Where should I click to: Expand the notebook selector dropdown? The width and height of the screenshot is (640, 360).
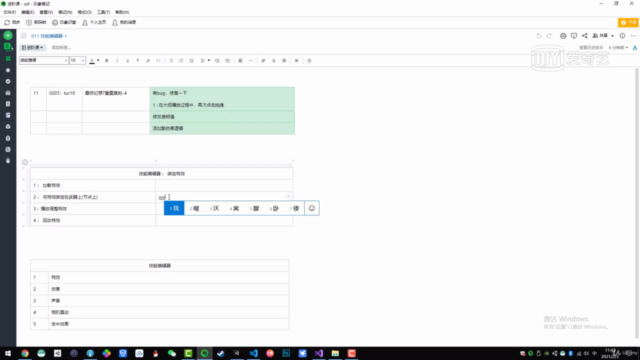32,48
